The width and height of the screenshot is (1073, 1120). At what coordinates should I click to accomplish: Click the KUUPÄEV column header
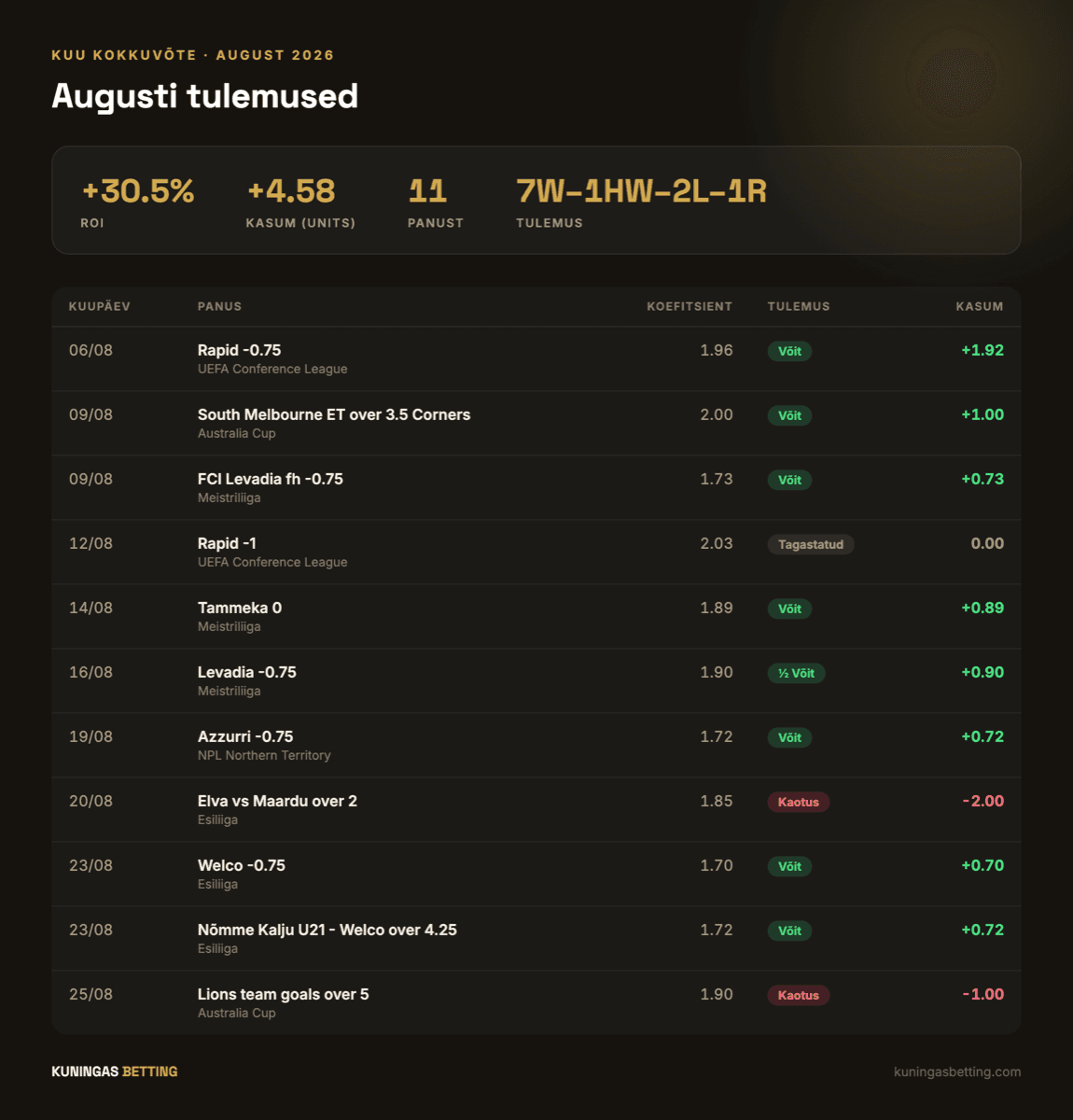pos(100,306)
